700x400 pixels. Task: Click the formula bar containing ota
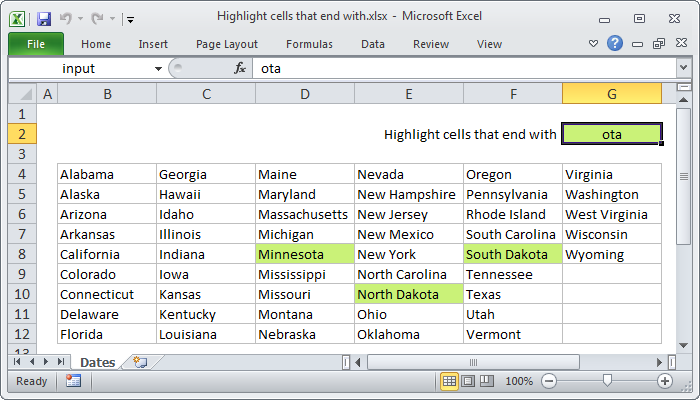pyautogui.click(x=464, y=69)
